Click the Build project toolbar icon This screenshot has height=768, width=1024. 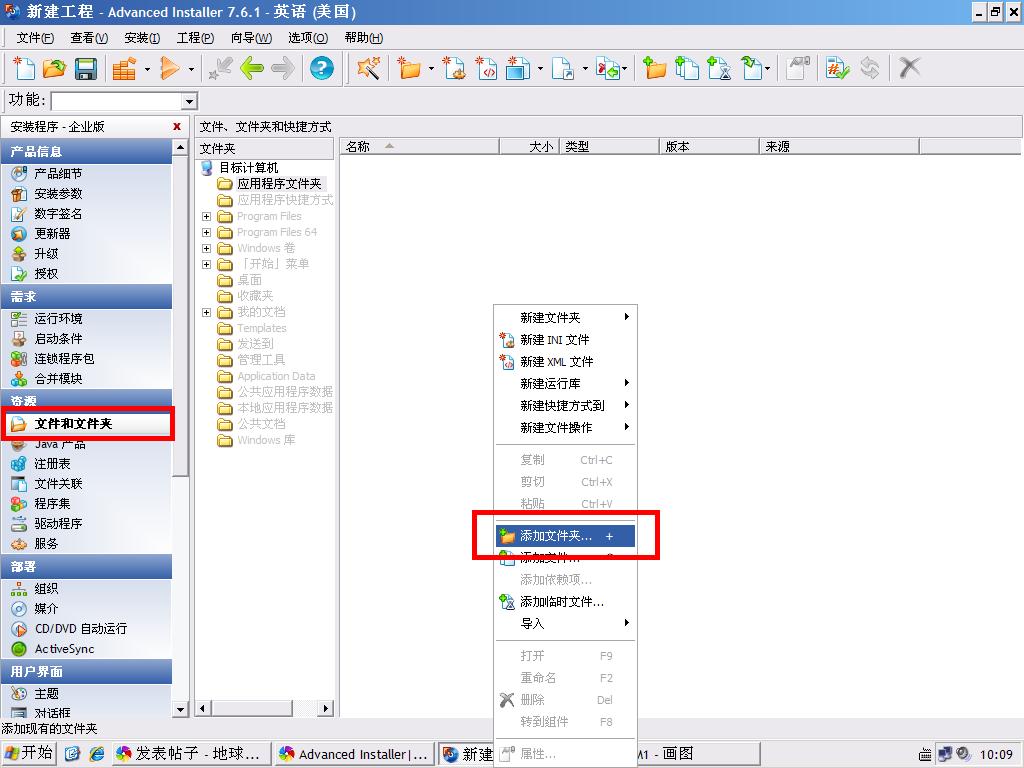coord(124,68)
